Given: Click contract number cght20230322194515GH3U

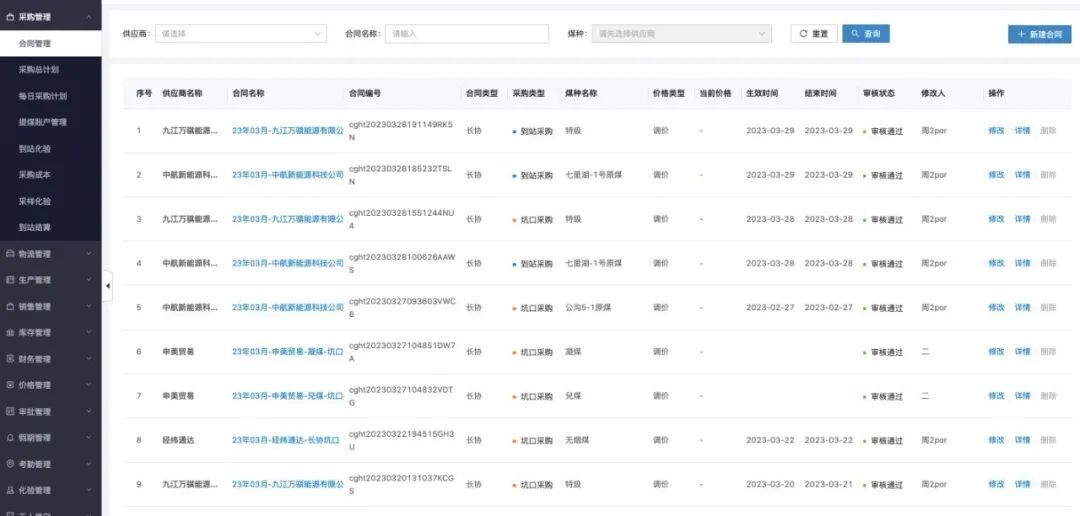Looking at the screenshot, I should tap(402, 440).
